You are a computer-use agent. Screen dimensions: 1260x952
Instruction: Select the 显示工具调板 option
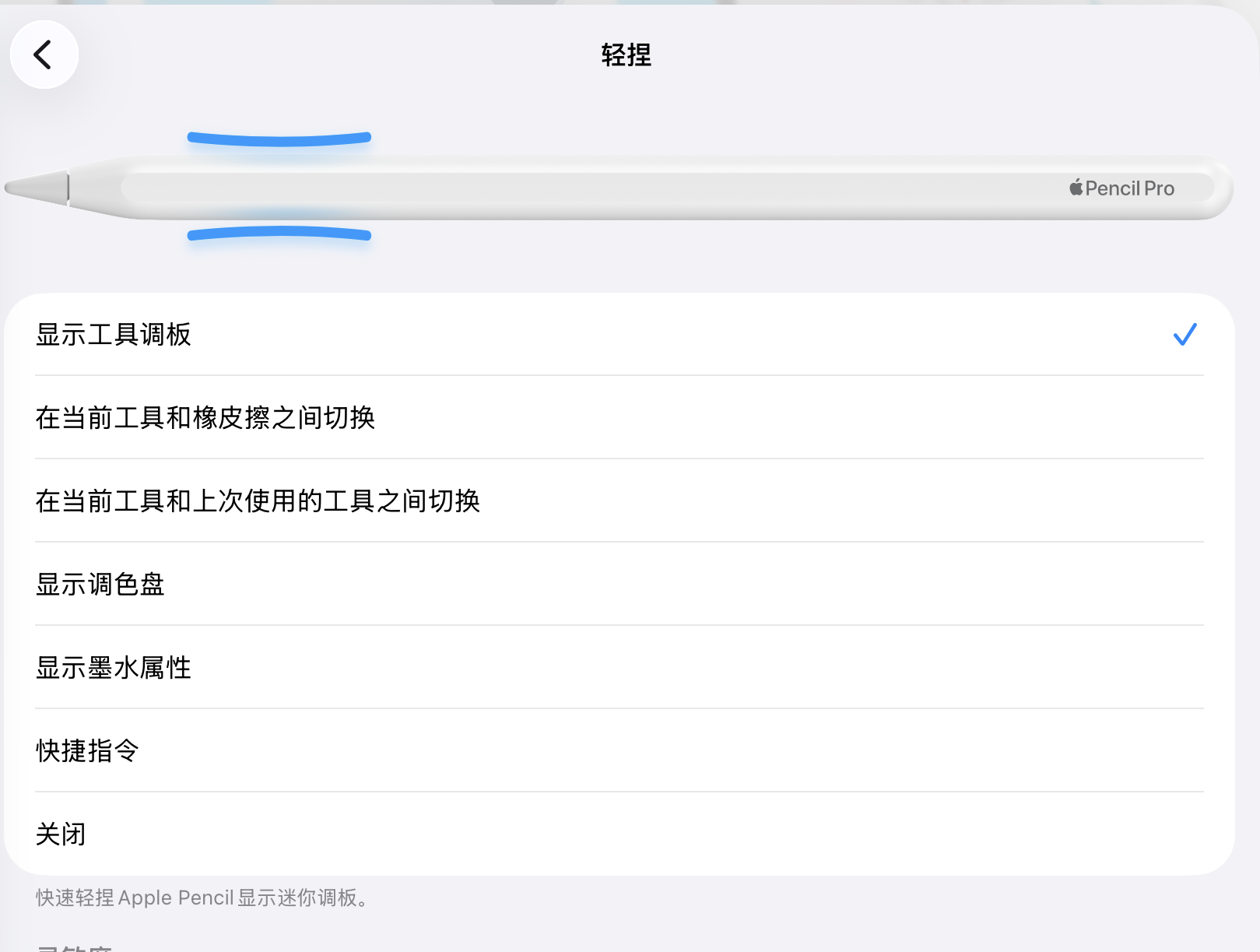pos(114,335)
